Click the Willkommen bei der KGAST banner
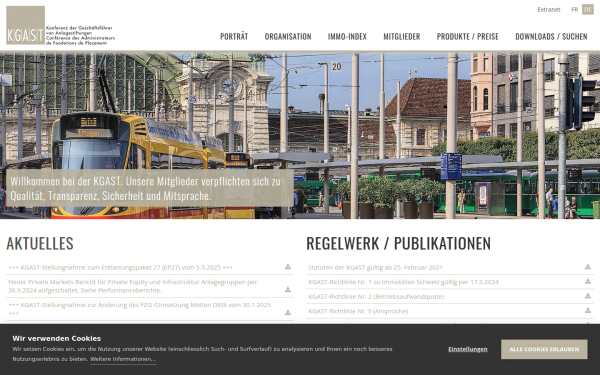Screen dimensions: 600x375 [x=150, y=188]
